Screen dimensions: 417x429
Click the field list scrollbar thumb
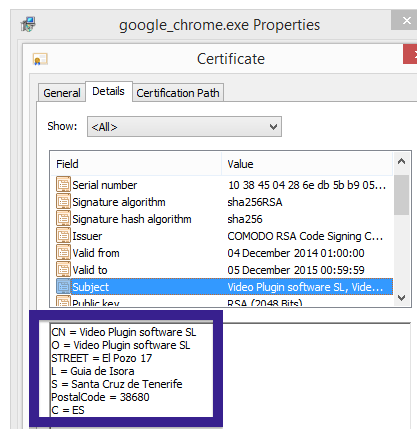click(402, 195)
